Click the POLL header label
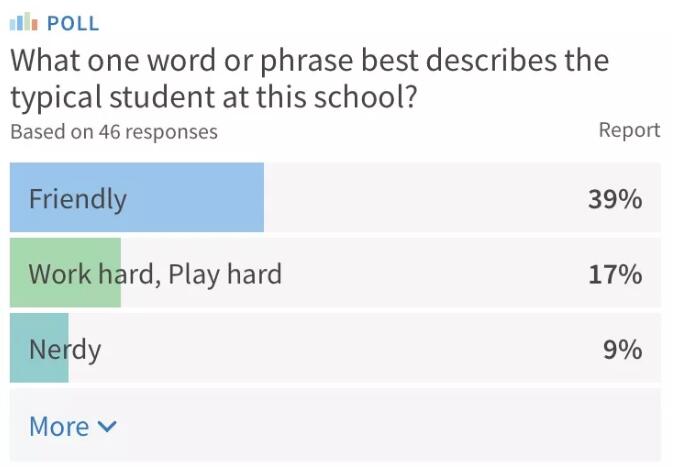This screenshot has height=471, width=676. 74,23
